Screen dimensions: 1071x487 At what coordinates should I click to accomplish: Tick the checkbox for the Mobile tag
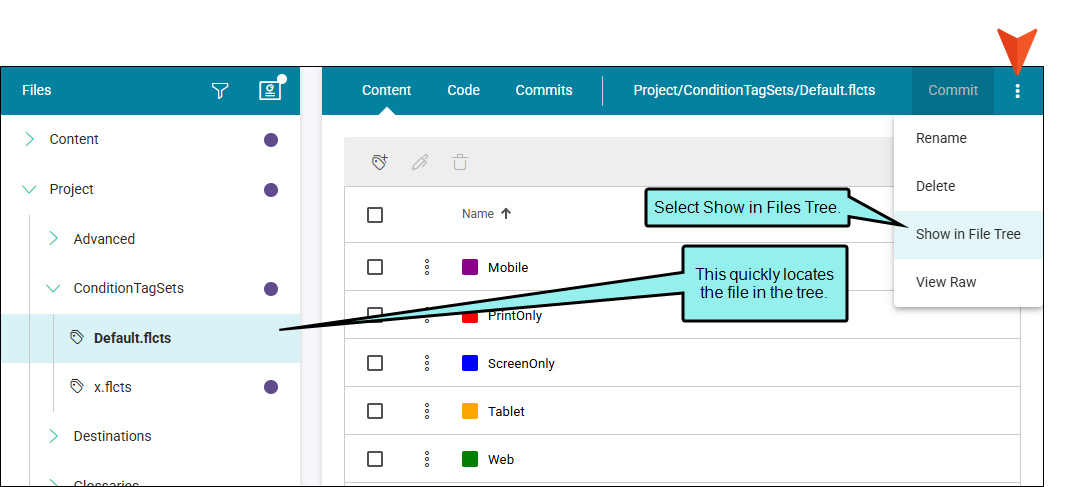pyautogui.click(x=375, y=267)
